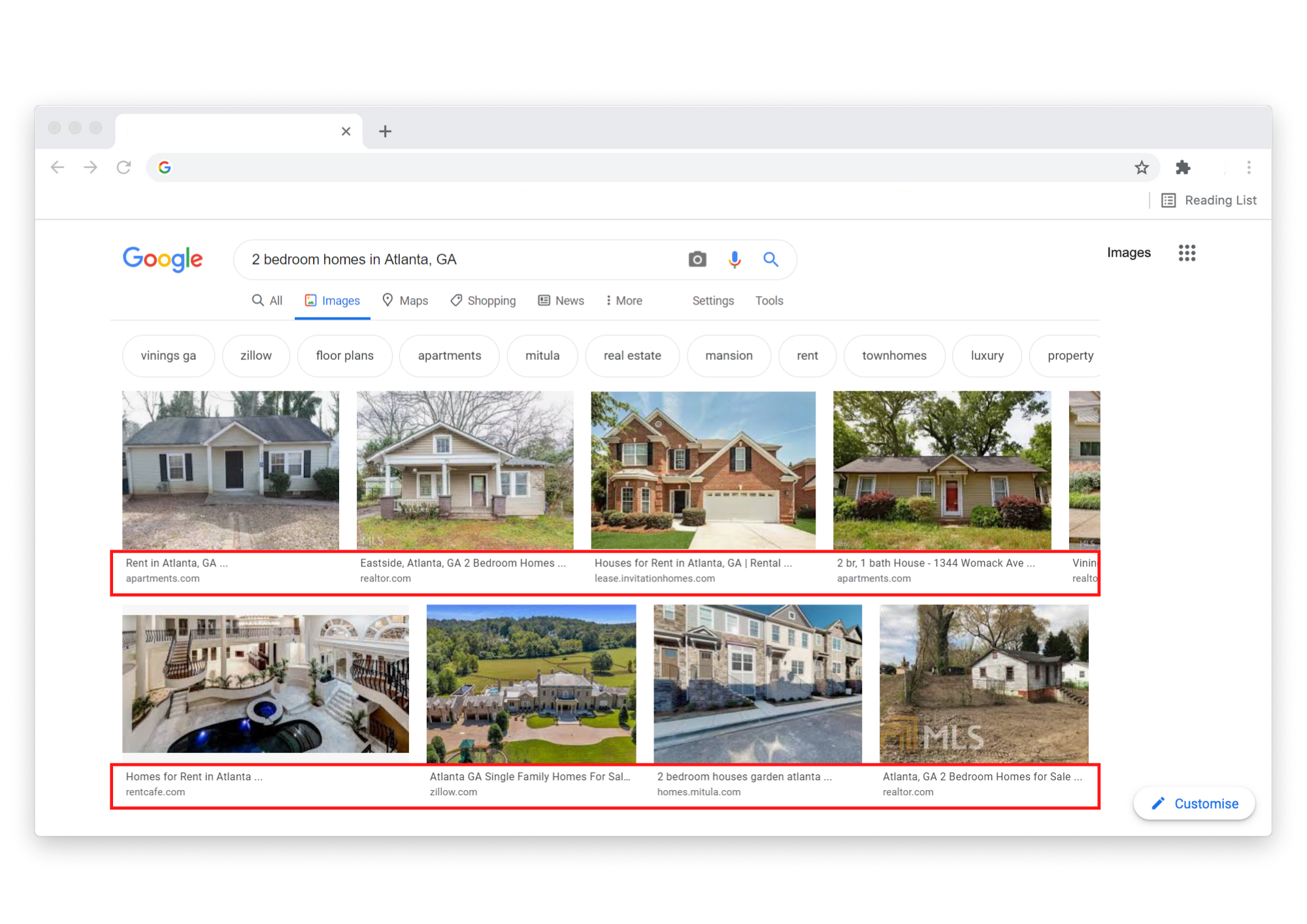Filter by the vinings ga chip
Viewport: 1307px width, 924px height.
[169, 355]
